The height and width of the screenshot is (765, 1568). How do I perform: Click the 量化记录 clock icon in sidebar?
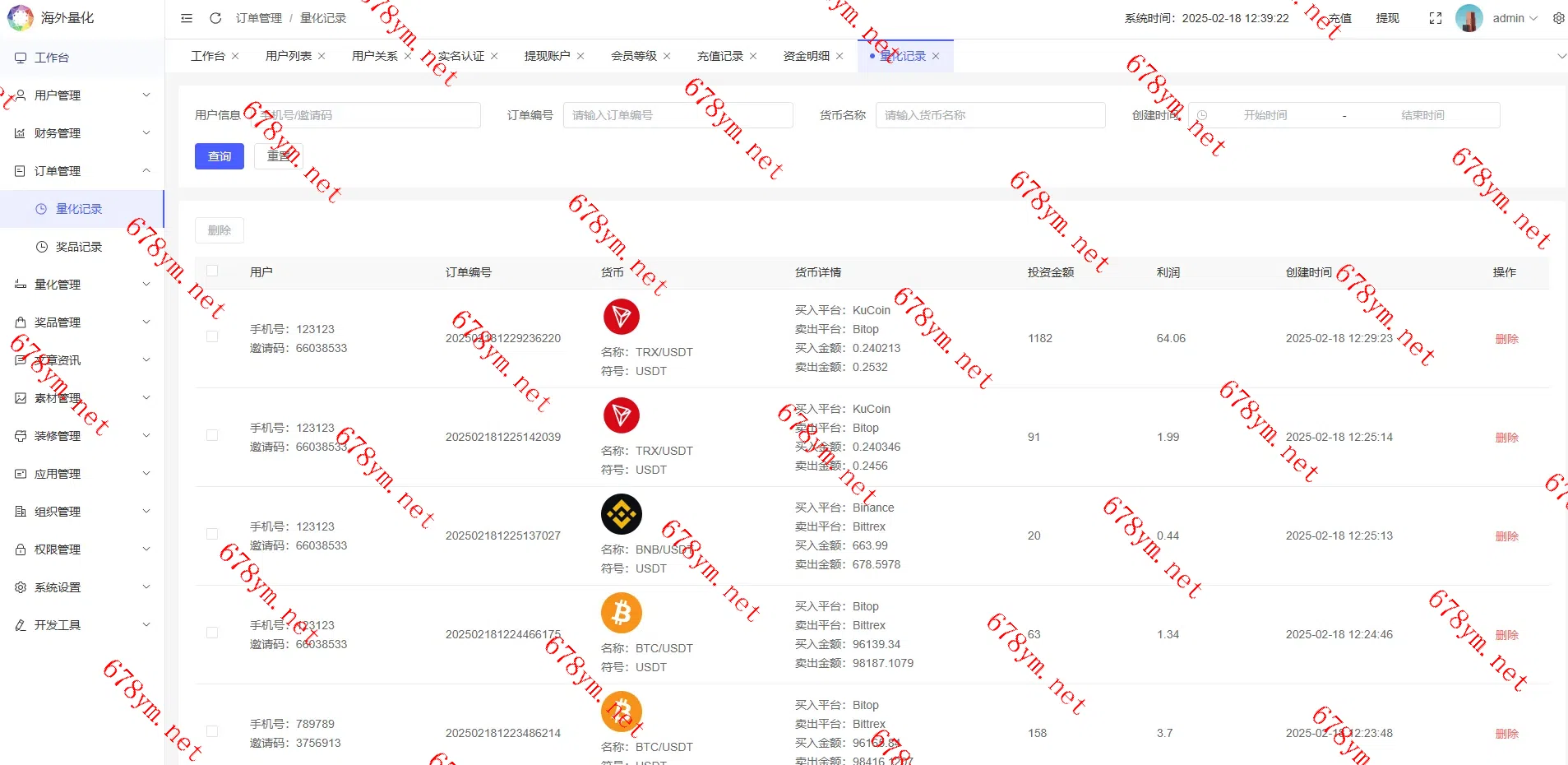pyautogui.click(x=41, y=209)
